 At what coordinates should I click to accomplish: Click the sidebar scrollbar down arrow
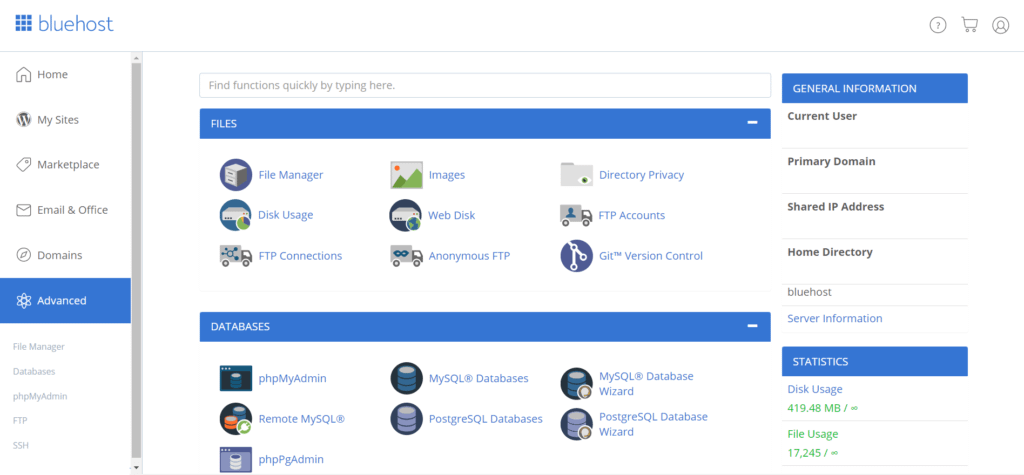click(x=136, y=467)
